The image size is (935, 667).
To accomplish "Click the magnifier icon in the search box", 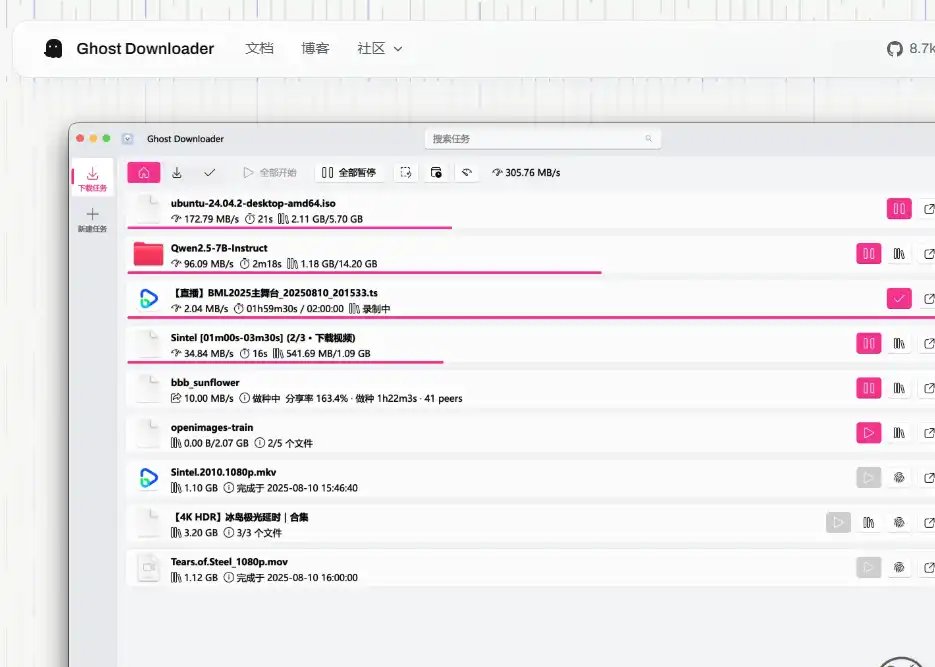I will [648, 139].
